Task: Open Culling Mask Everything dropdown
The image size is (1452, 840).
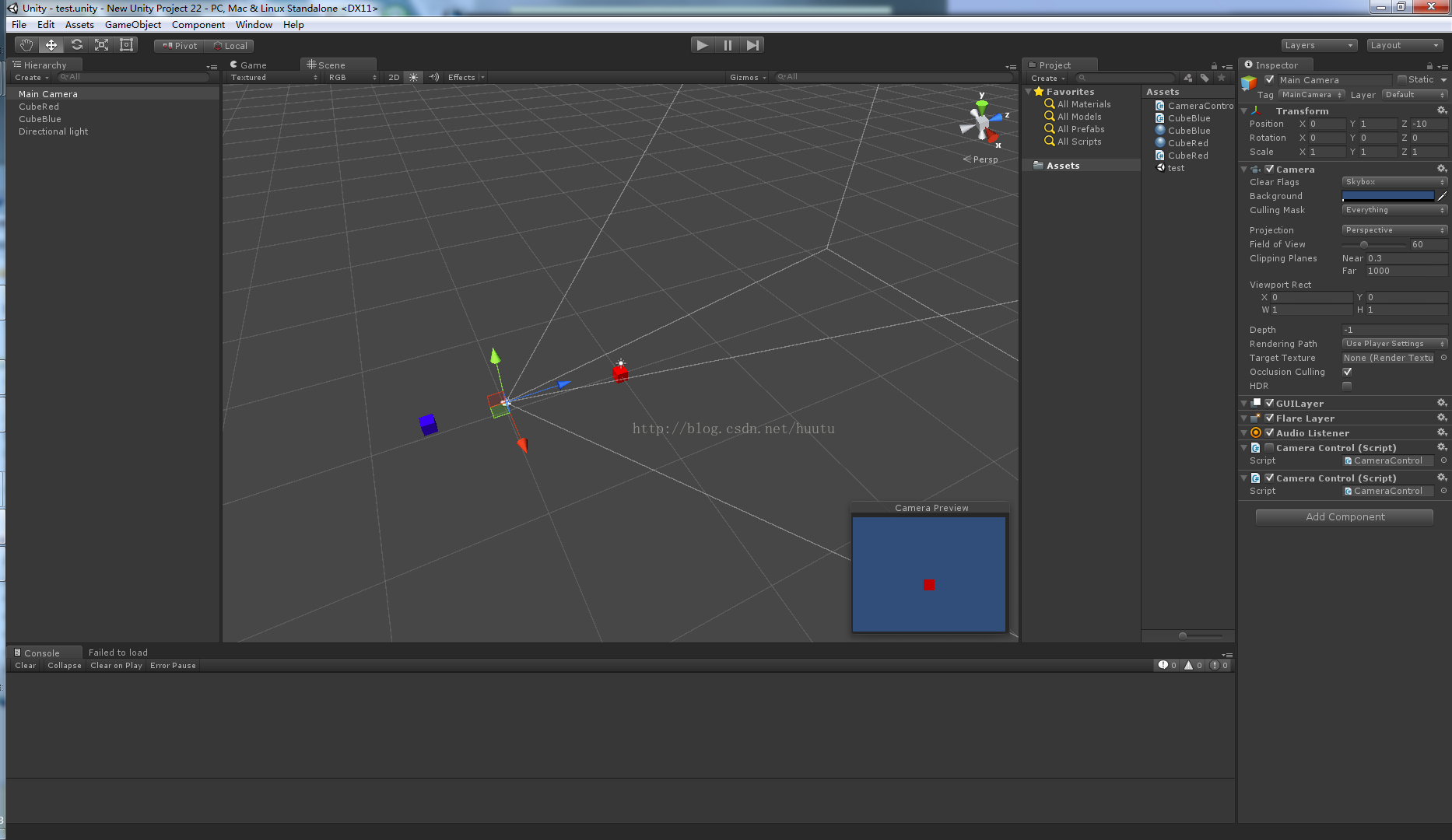Action: (x=1394, y=210)
